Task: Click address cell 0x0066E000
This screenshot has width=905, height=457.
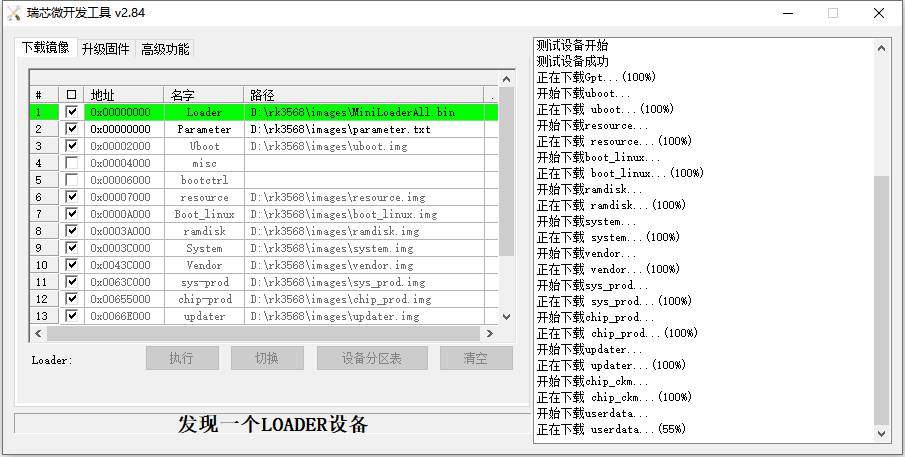Action: pos(124,316)
